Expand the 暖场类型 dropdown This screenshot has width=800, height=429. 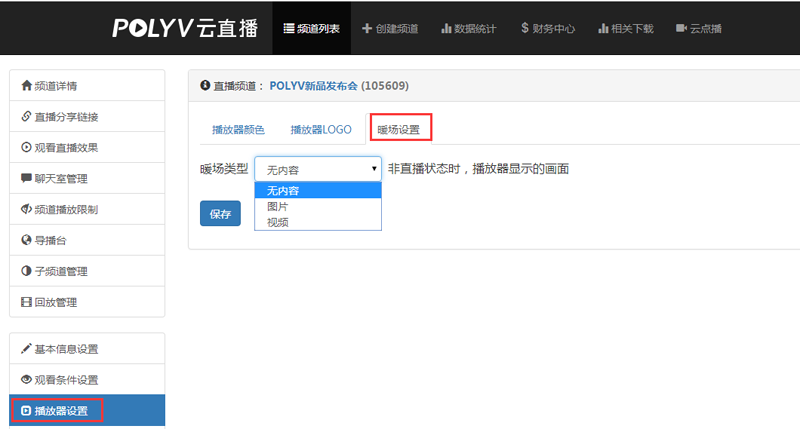tap(318, 169)
